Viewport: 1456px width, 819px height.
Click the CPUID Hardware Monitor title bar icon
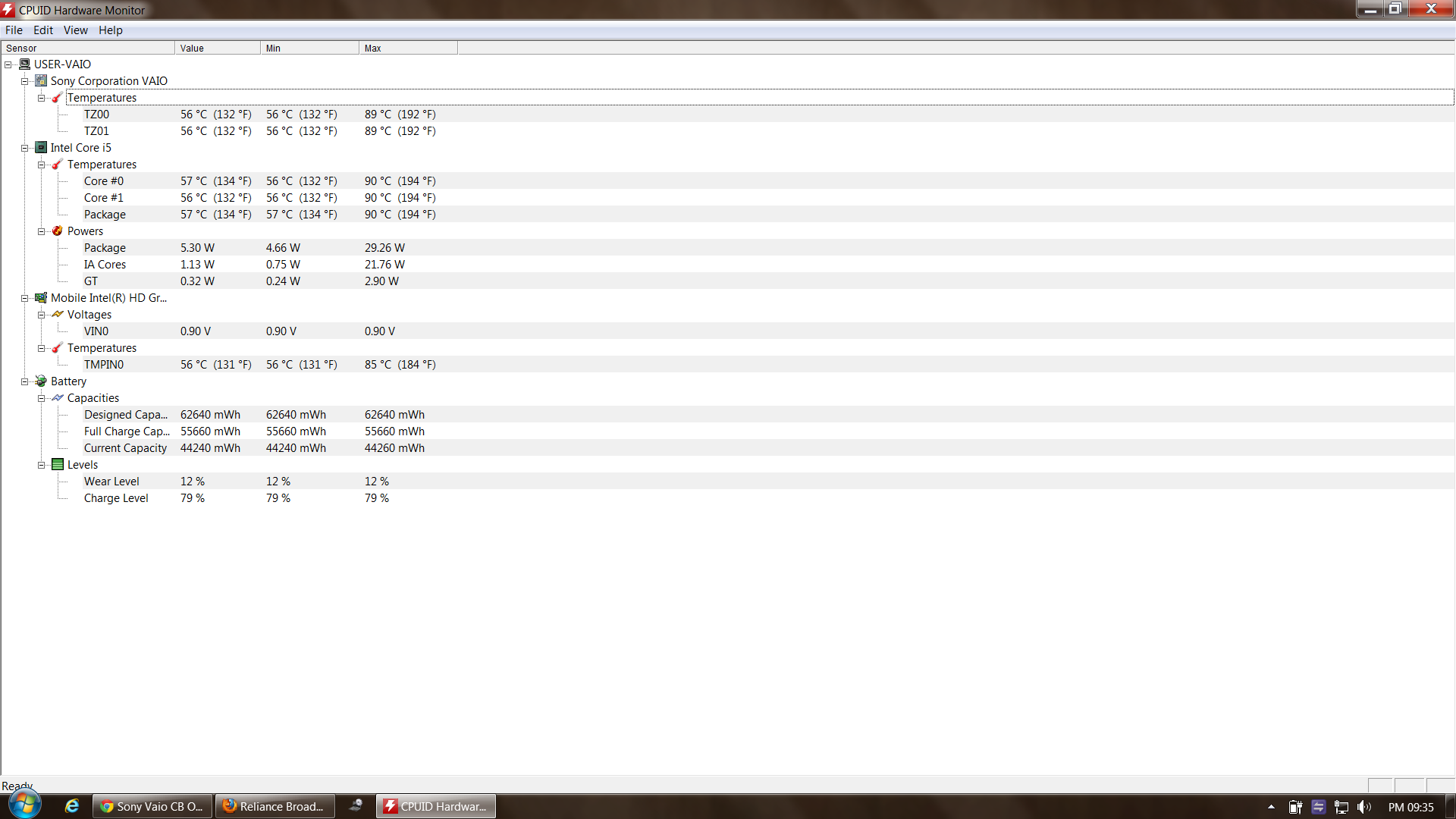click(x=8, y=10)
